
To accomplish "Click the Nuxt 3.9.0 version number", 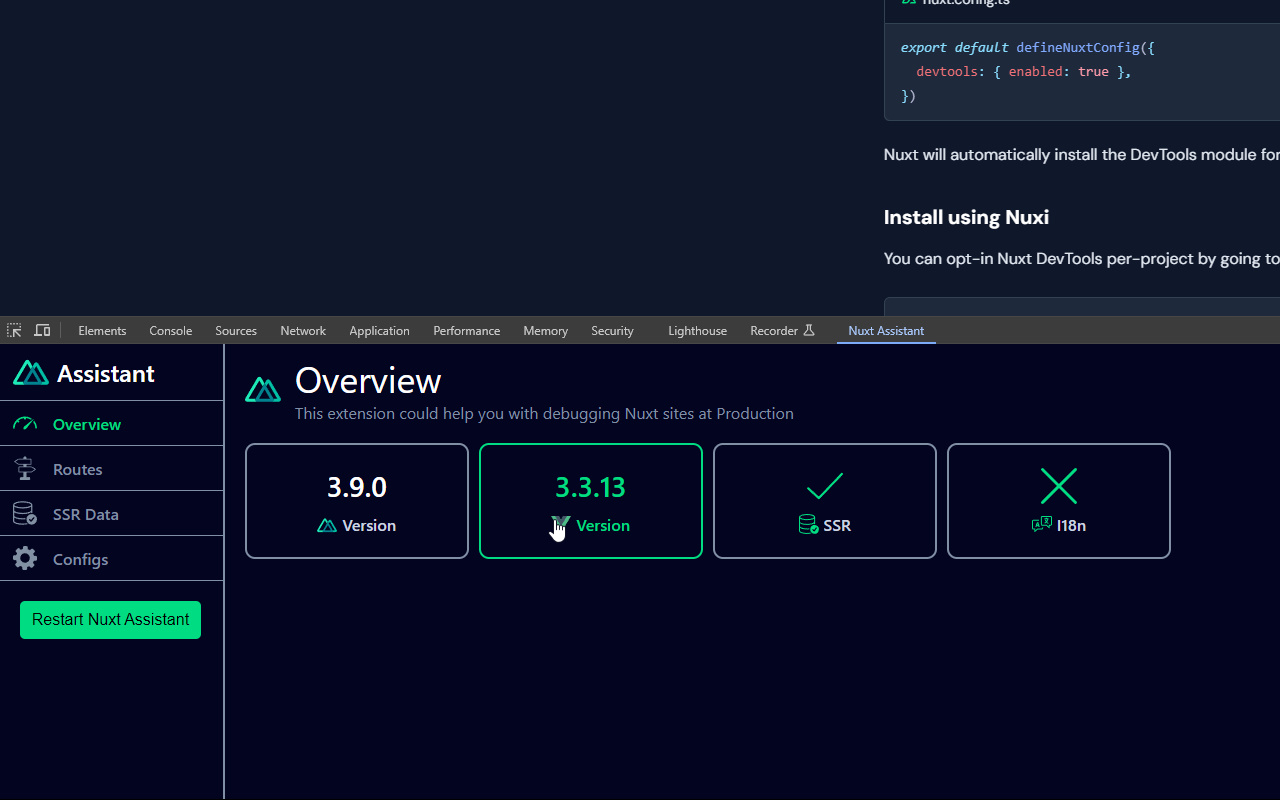I will click(x=357, y=487).
